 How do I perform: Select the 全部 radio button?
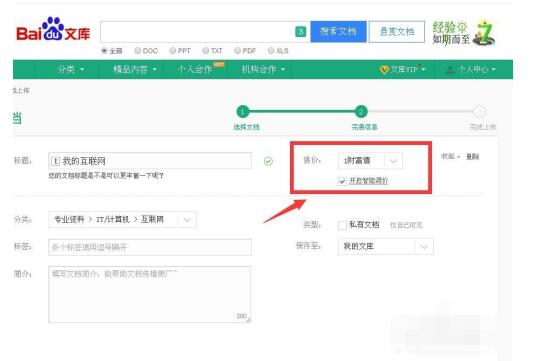(x=104, y=51)
